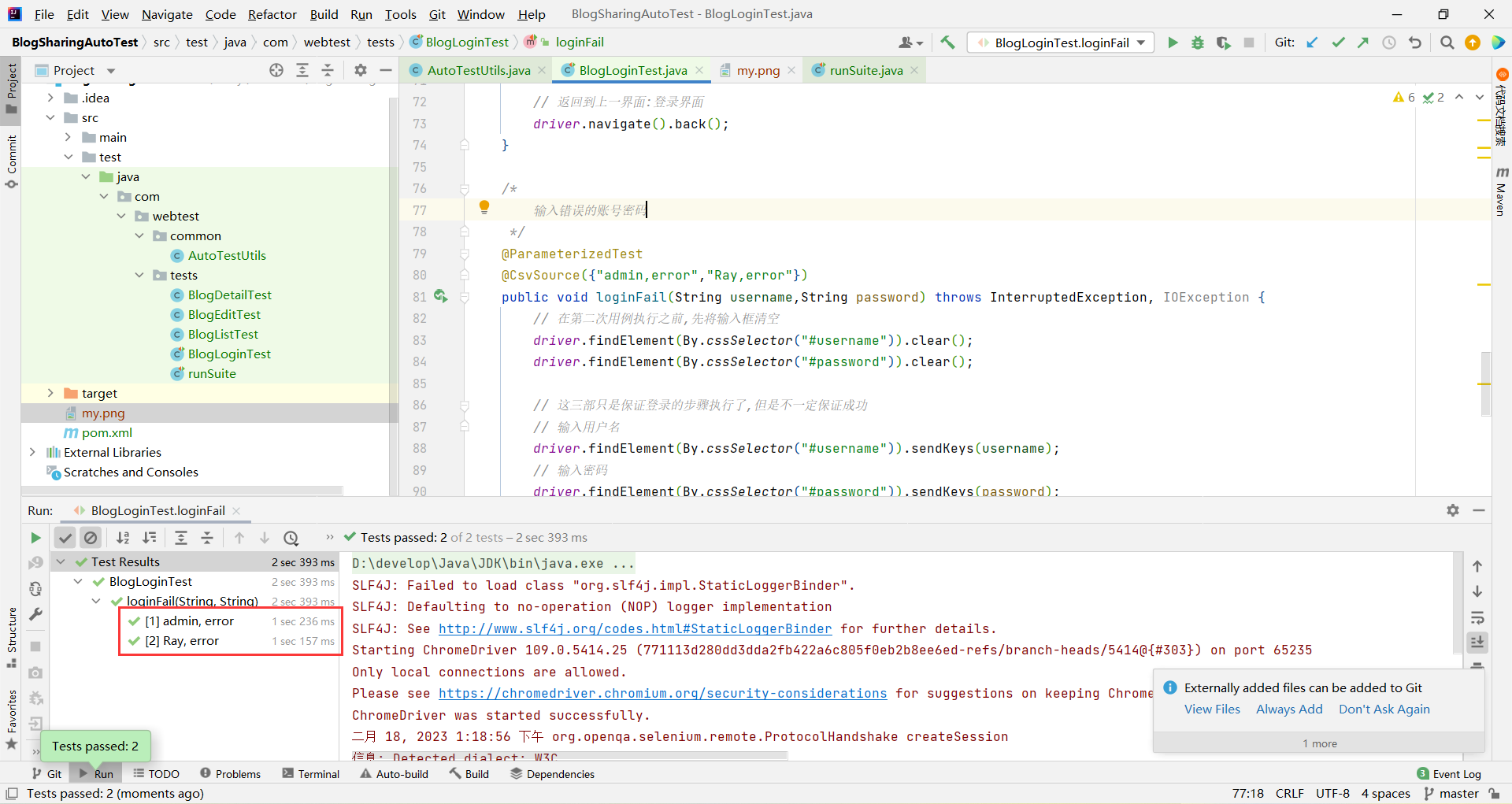This screenshot has width=1512, height=804.
Task: Update project from Git (blue arrow)
Action: [1312, 43]
